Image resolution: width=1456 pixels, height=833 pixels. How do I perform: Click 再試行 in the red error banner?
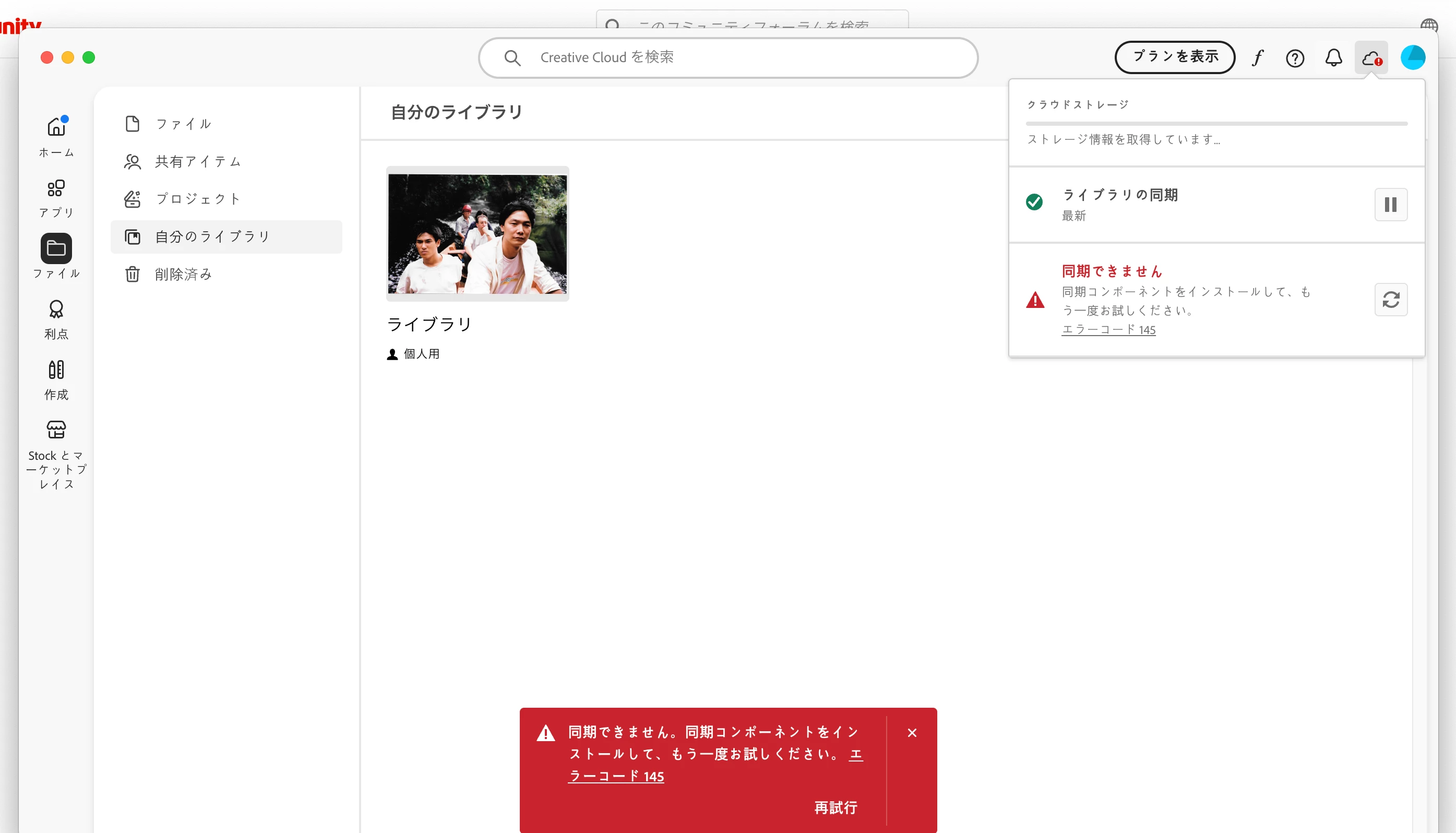[835, 807]
